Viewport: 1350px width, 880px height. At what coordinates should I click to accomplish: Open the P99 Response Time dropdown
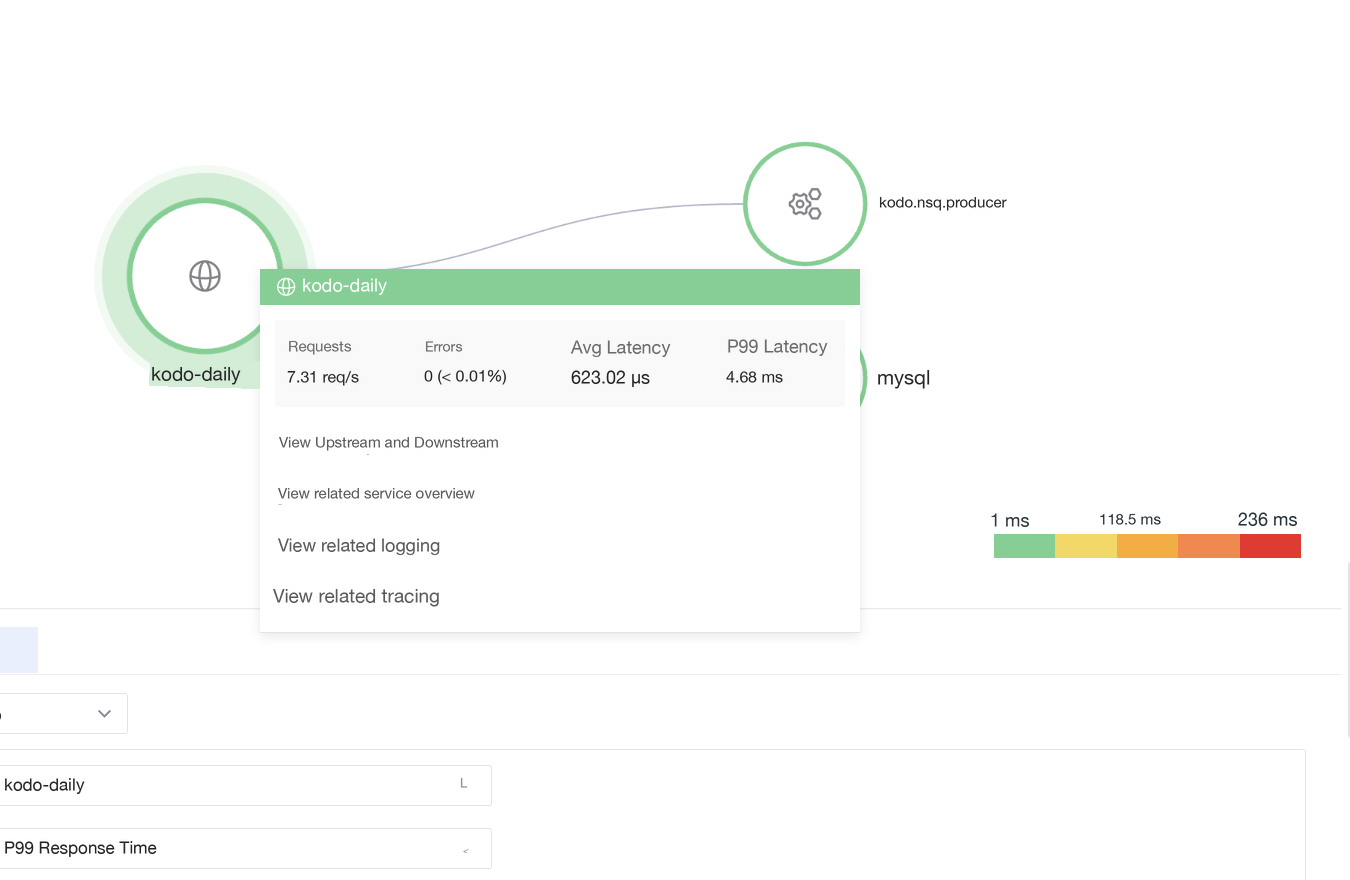245,848
